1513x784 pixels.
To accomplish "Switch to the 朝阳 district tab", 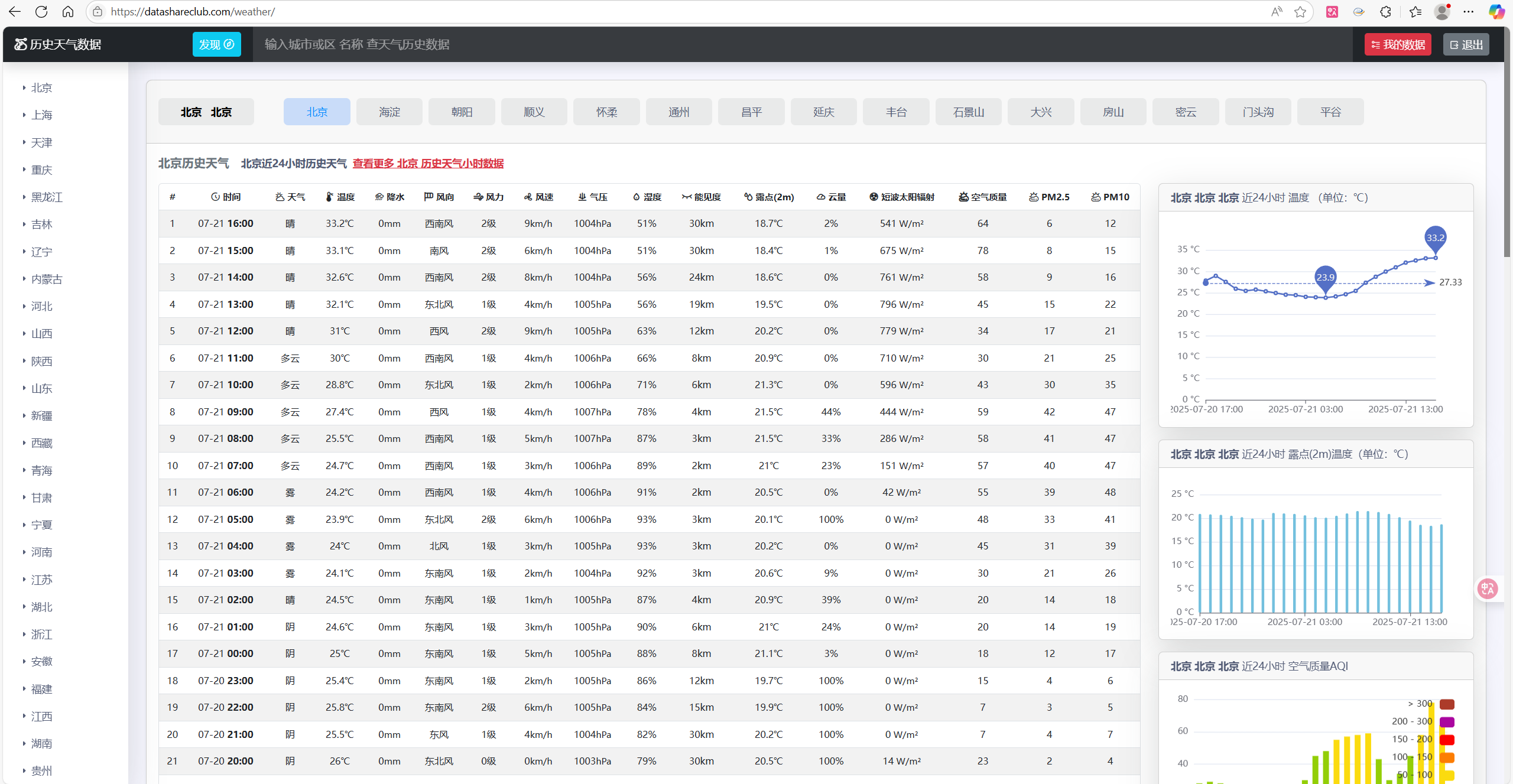I will click(x=462, y=112).
